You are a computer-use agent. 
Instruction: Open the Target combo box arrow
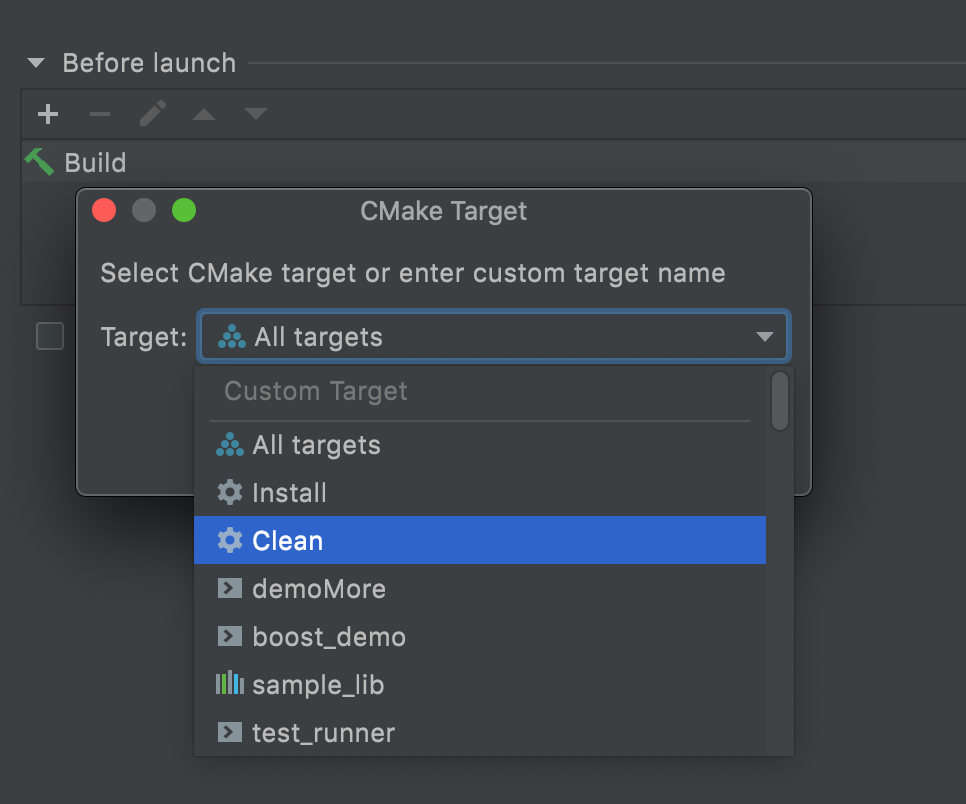click(x=765, y=336)
